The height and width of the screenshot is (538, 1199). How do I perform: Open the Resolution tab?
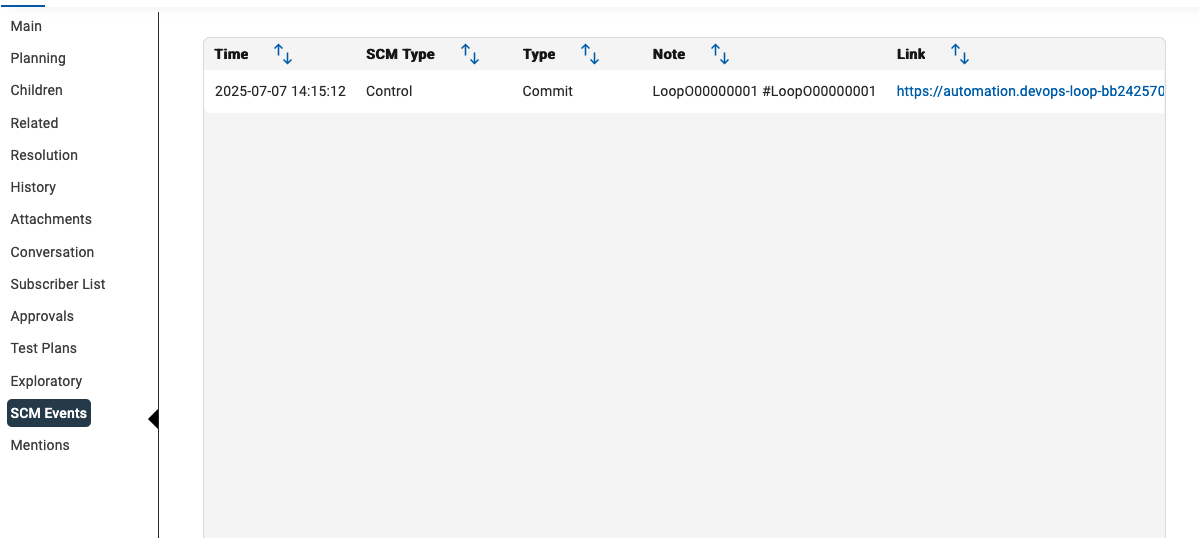pos(44,155)
